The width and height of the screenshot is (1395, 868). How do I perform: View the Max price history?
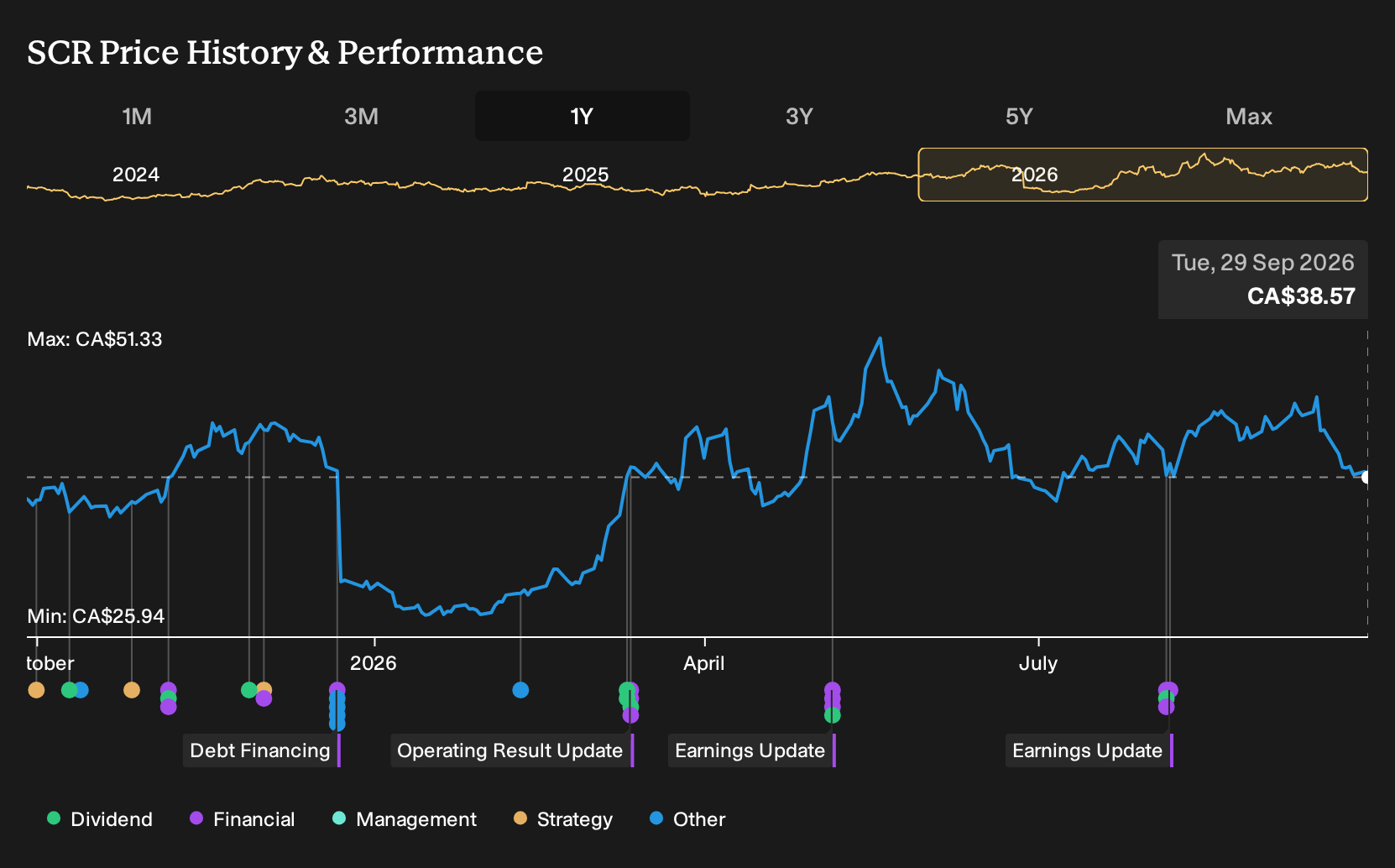click(1249, 116)
